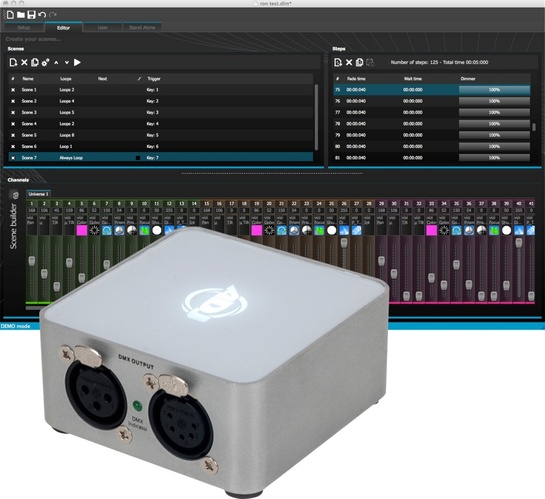This screenshot has width=545, height=499.
Task: Switch to the Stand Alone tab
Action: tap(142, 27)
